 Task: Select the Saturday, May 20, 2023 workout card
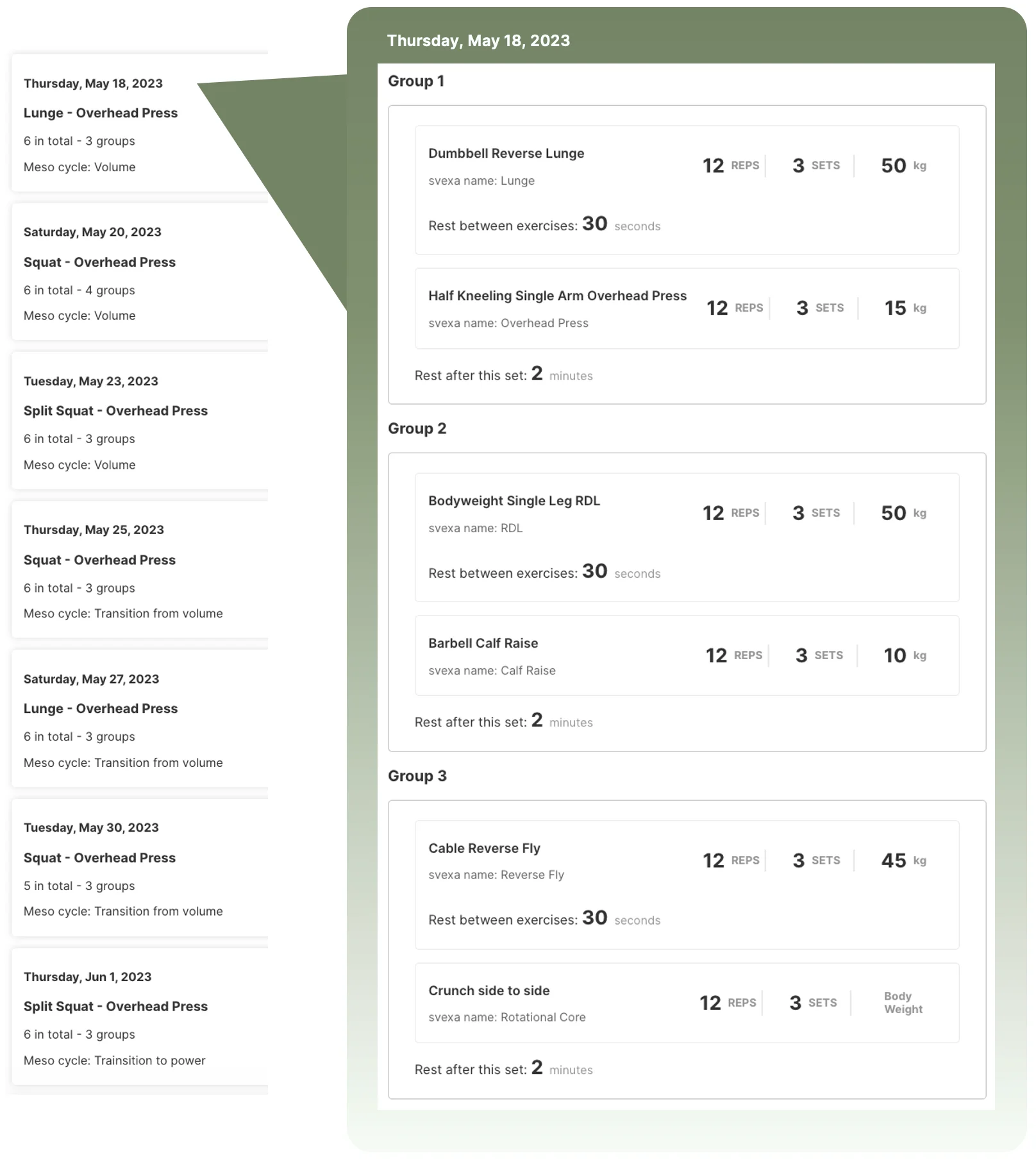point(128,273)
